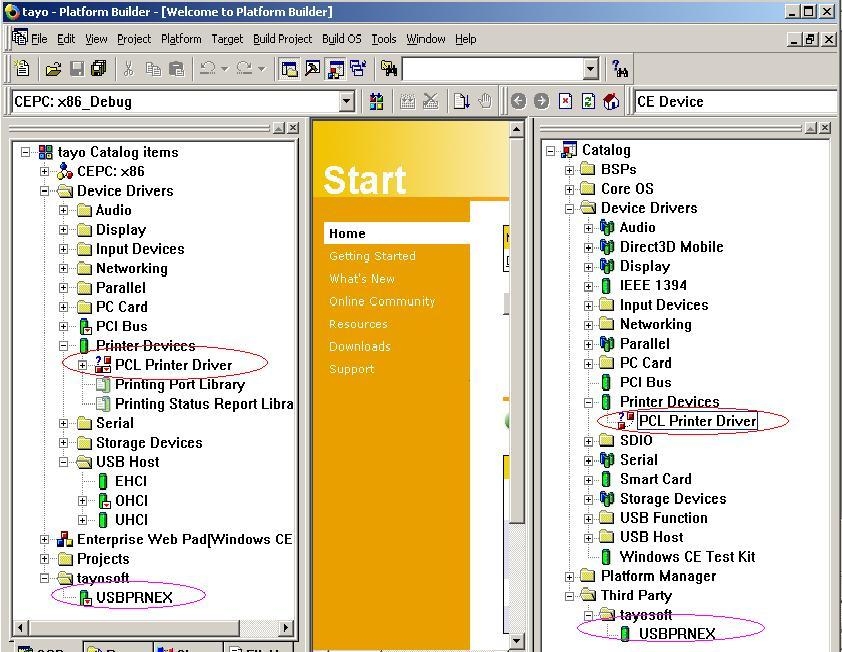Select OHCI item under USB Host
The image size is (842, 652).
pos(131,500)
